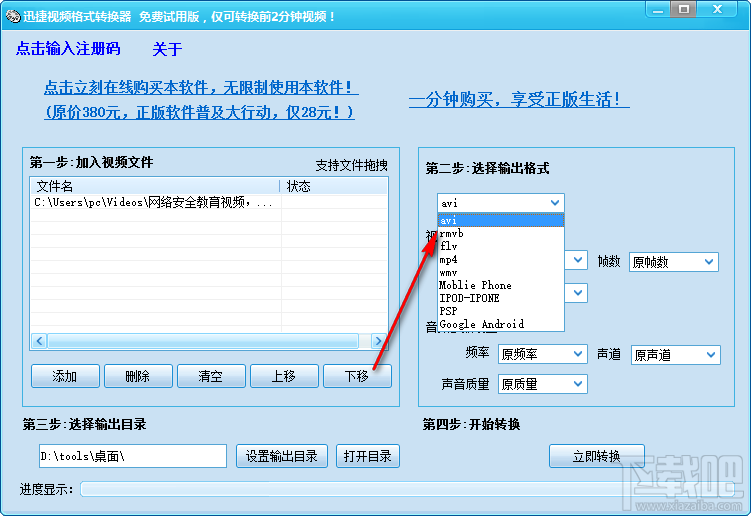Select the 网络安全教育视频 file row
Image resolution: width=751 pixels, height=516 pixels.
pyautogui.click(x=209, y=202)
